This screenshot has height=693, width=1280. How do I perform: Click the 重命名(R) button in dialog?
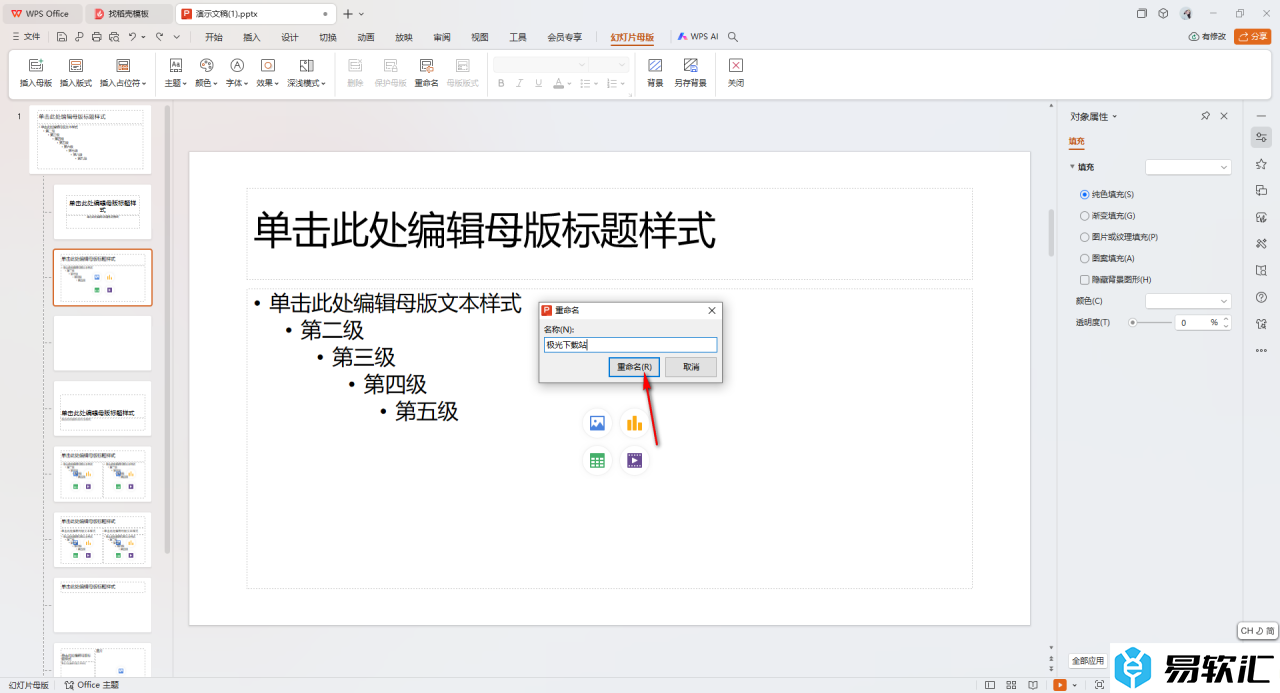coord(634,367)
